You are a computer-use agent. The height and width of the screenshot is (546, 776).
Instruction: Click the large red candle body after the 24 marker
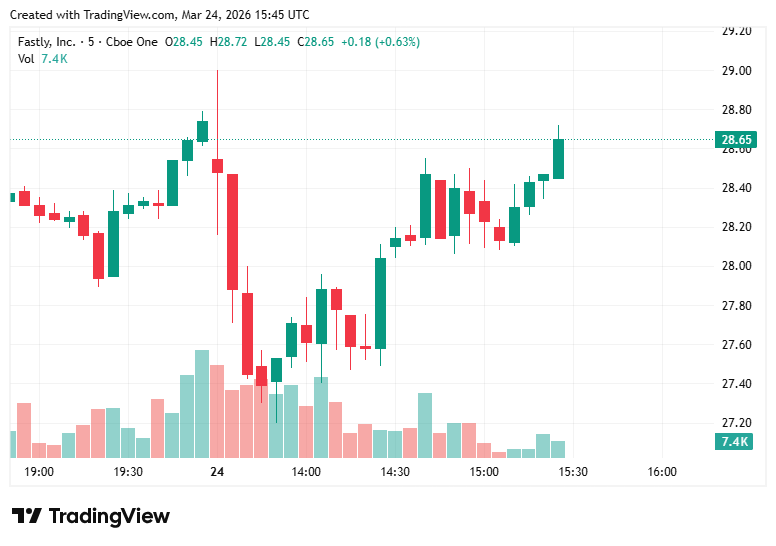232,231
